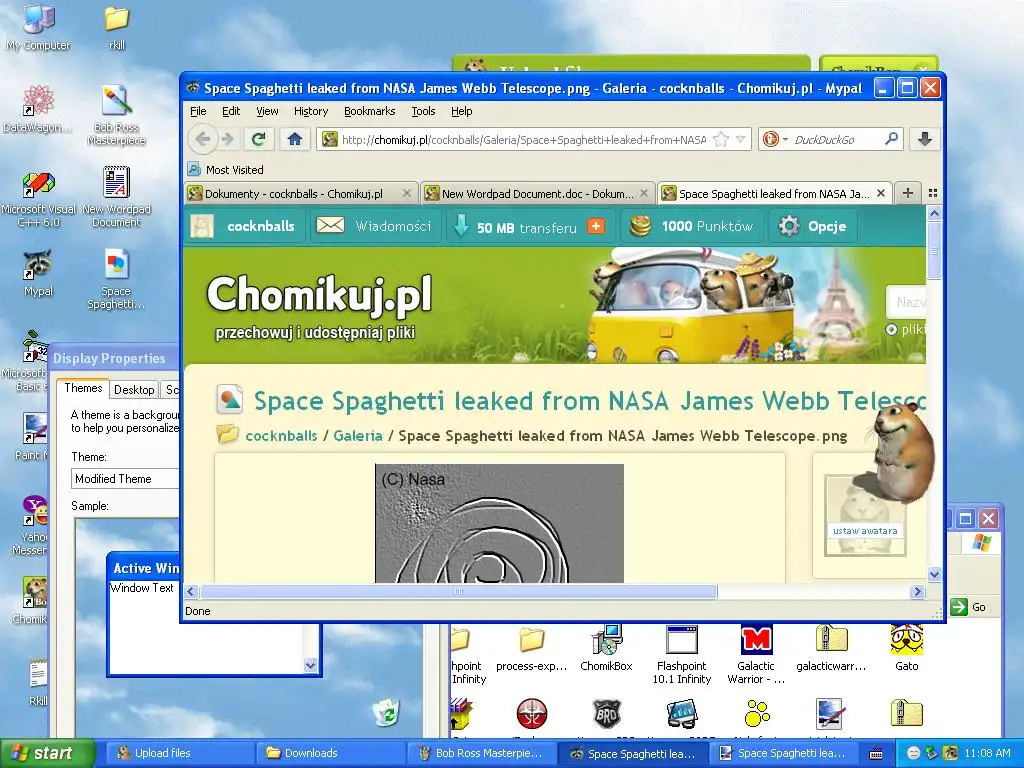Screen dimensions: 1024x768
Task: Open Microsoft Visual C++ 6.0 shortcut
Action: 38,199
